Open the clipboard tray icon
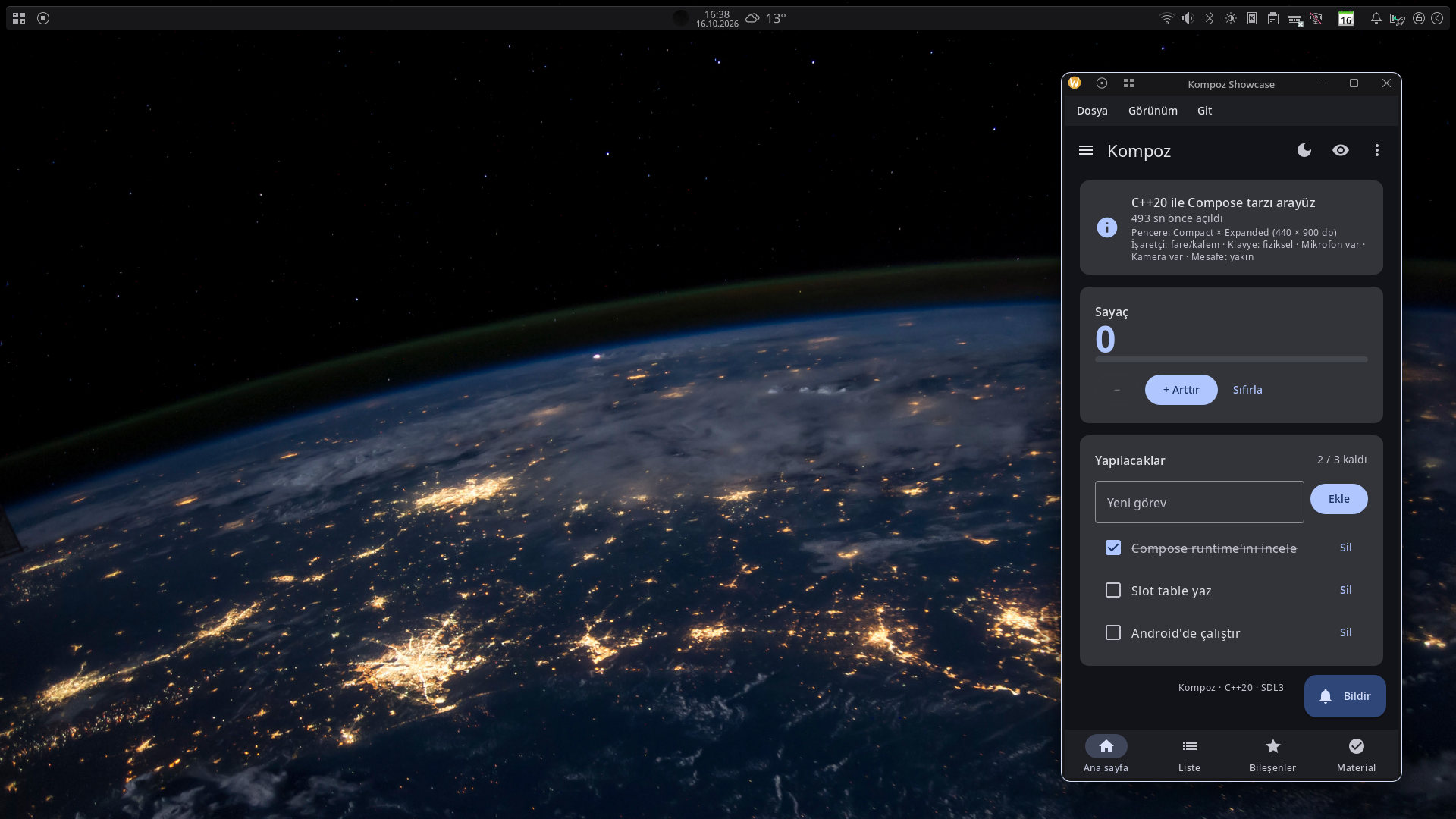Screen dimensions: 1456x819 pos(1273,18)
